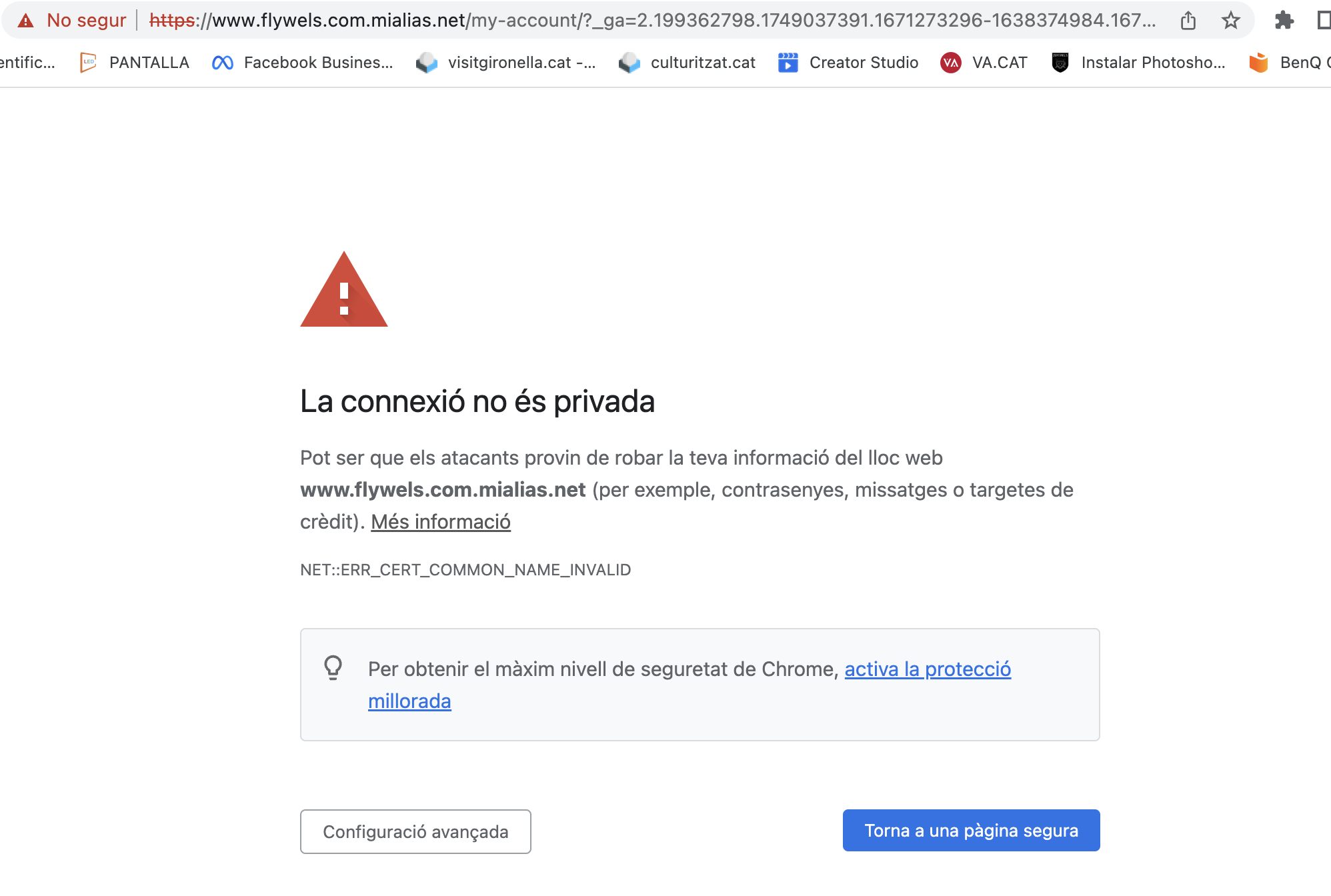The image size is (1331, 896).
Task: Click 'Configuració avançada' button
Action: pyautogui.click(x=416, y=831)
